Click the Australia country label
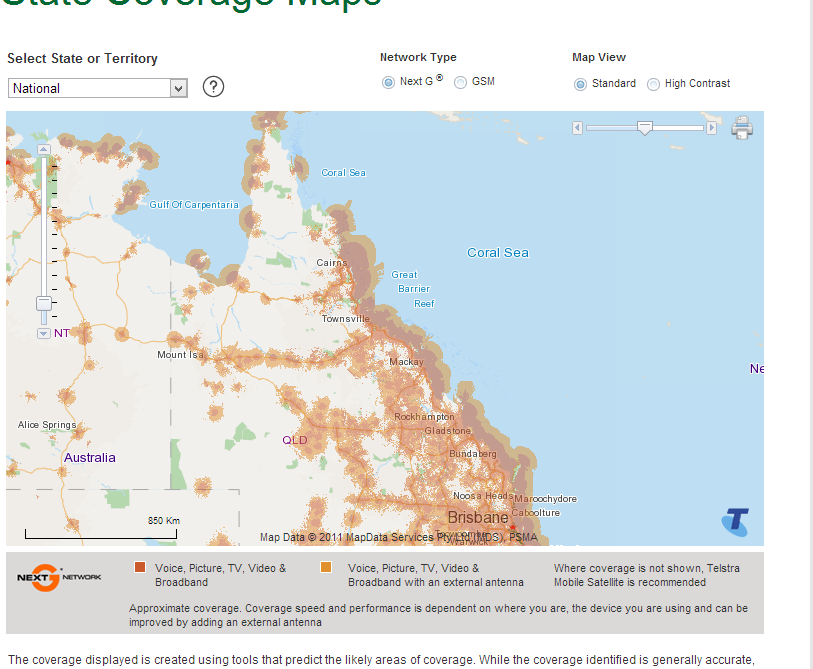This screenshot has width=813, height=669. (x=90, y=458)
